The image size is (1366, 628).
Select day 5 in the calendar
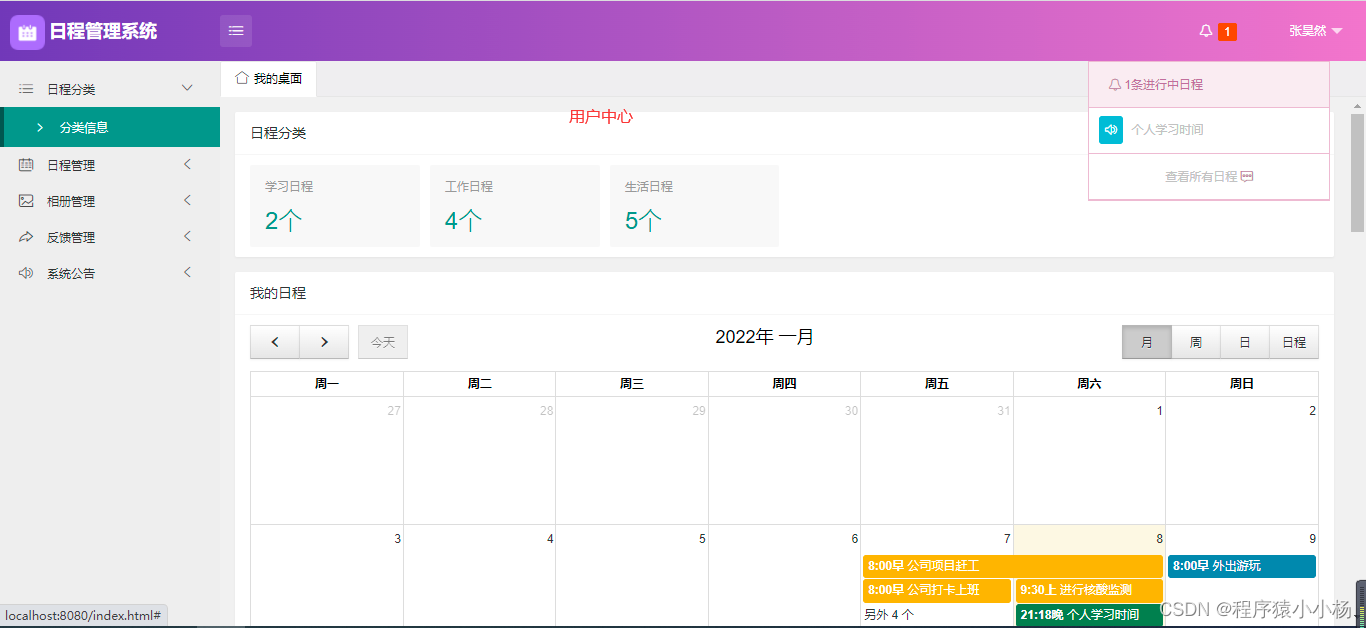pos(702,539)
